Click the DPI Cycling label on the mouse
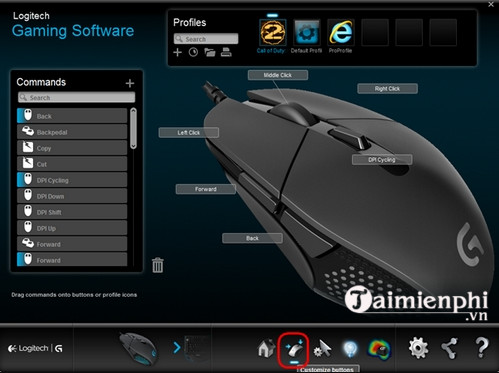The height and width of the screenshot is (373, 499). (382, 160)
